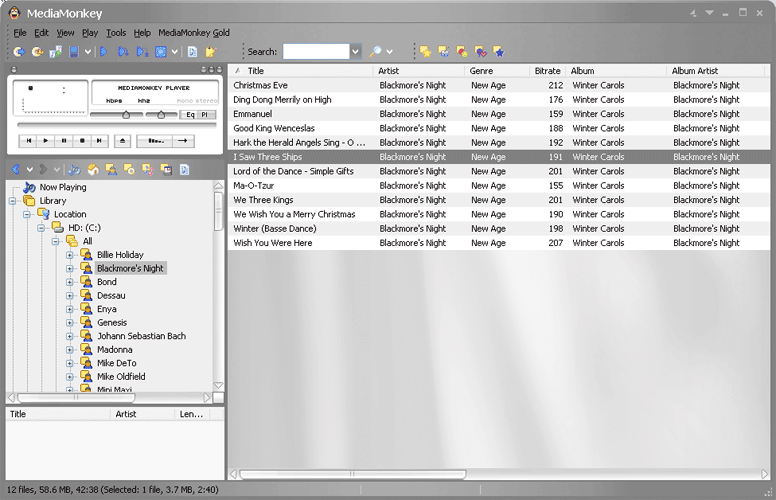The image size is (776, 500).
Task: Open the dropdown beside the blue device icon
Action: (88, 51)
